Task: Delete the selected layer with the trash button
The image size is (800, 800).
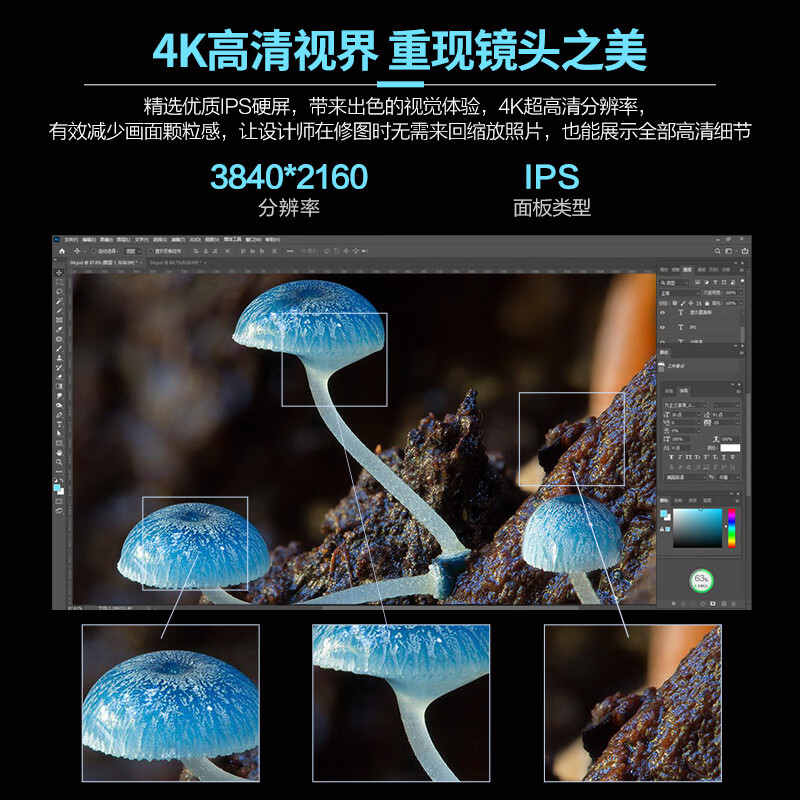Action: point(733,603)
